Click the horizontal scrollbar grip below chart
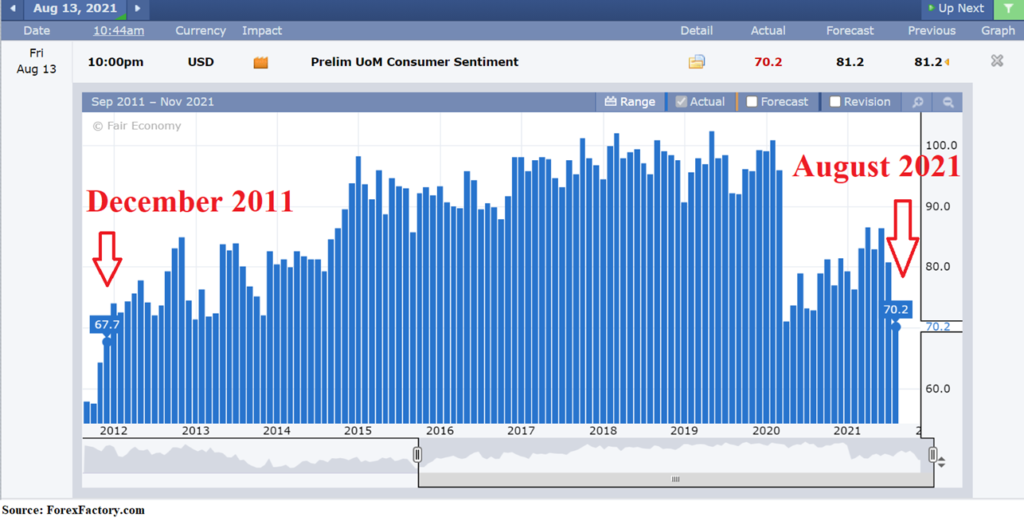 pos(675,479)
